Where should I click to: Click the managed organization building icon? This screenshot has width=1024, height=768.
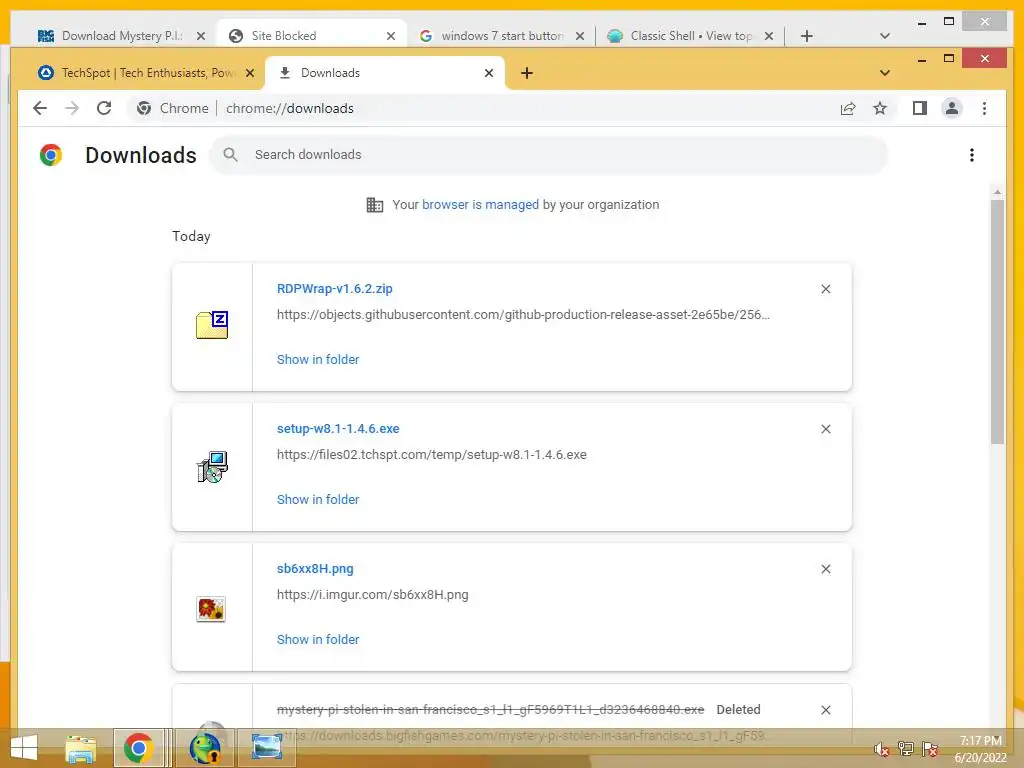click(x=375, y=205)
